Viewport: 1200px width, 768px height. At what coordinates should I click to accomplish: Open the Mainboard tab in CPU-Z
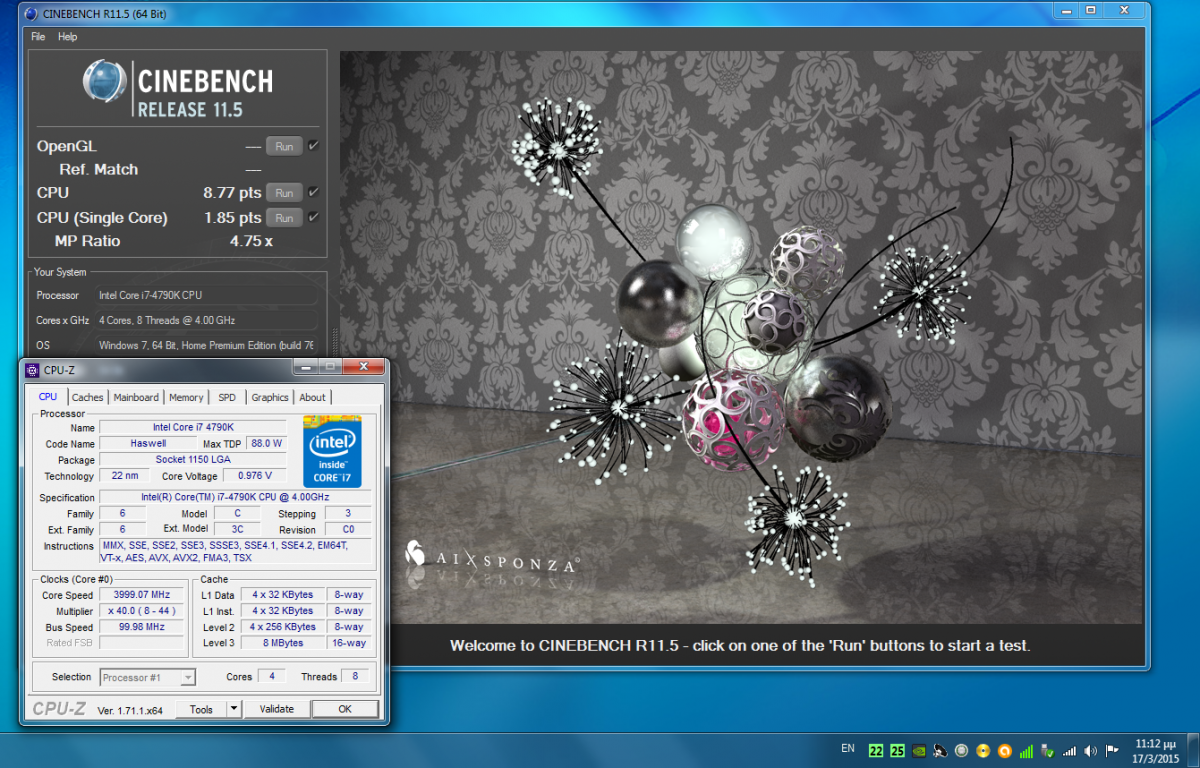[136, 397]
